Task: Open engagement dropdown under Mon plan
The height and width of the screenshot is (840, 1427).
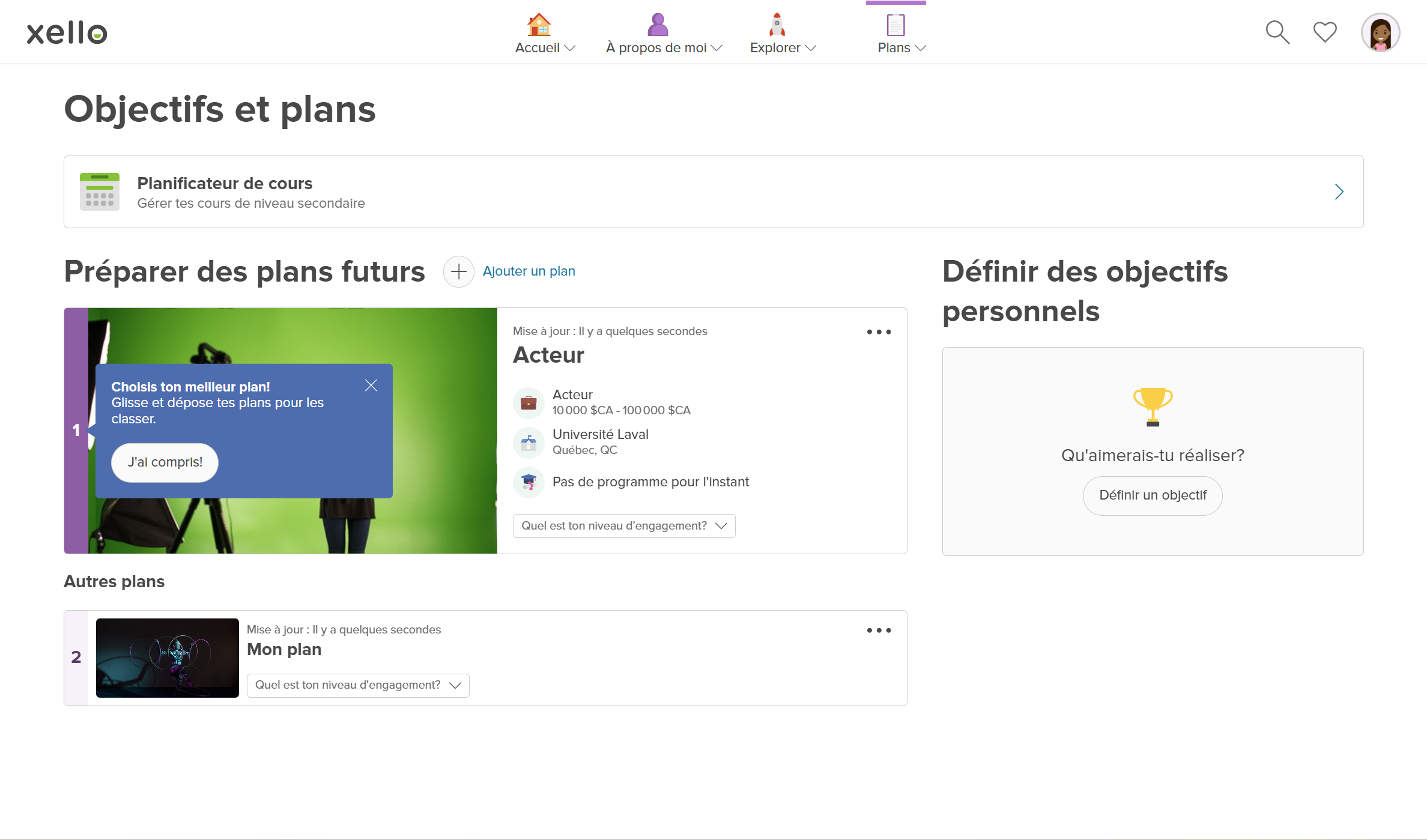Action: click(357, 685)
